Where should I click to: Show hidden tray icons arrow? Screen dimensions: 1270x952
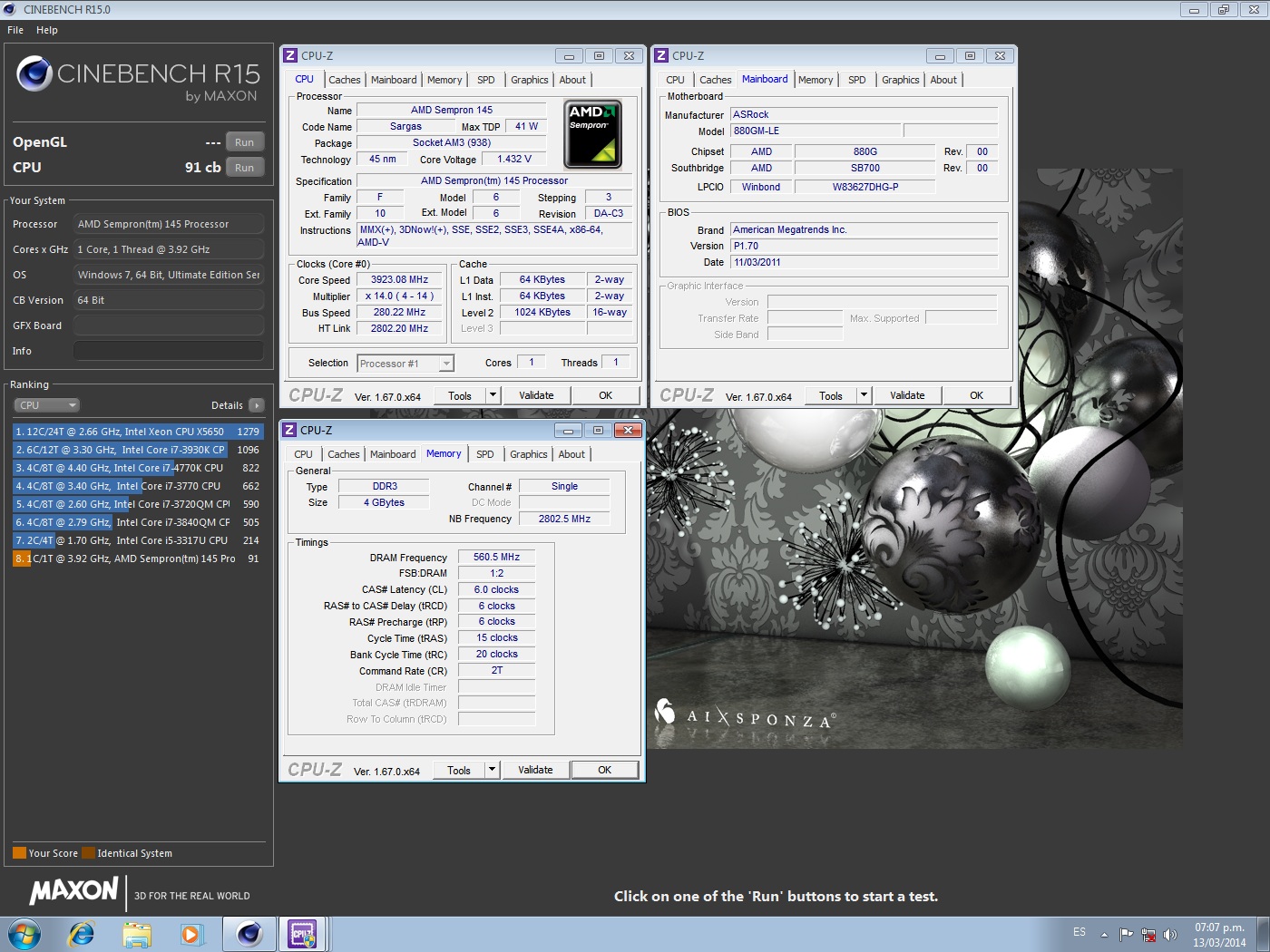[x=1104, y=935]
